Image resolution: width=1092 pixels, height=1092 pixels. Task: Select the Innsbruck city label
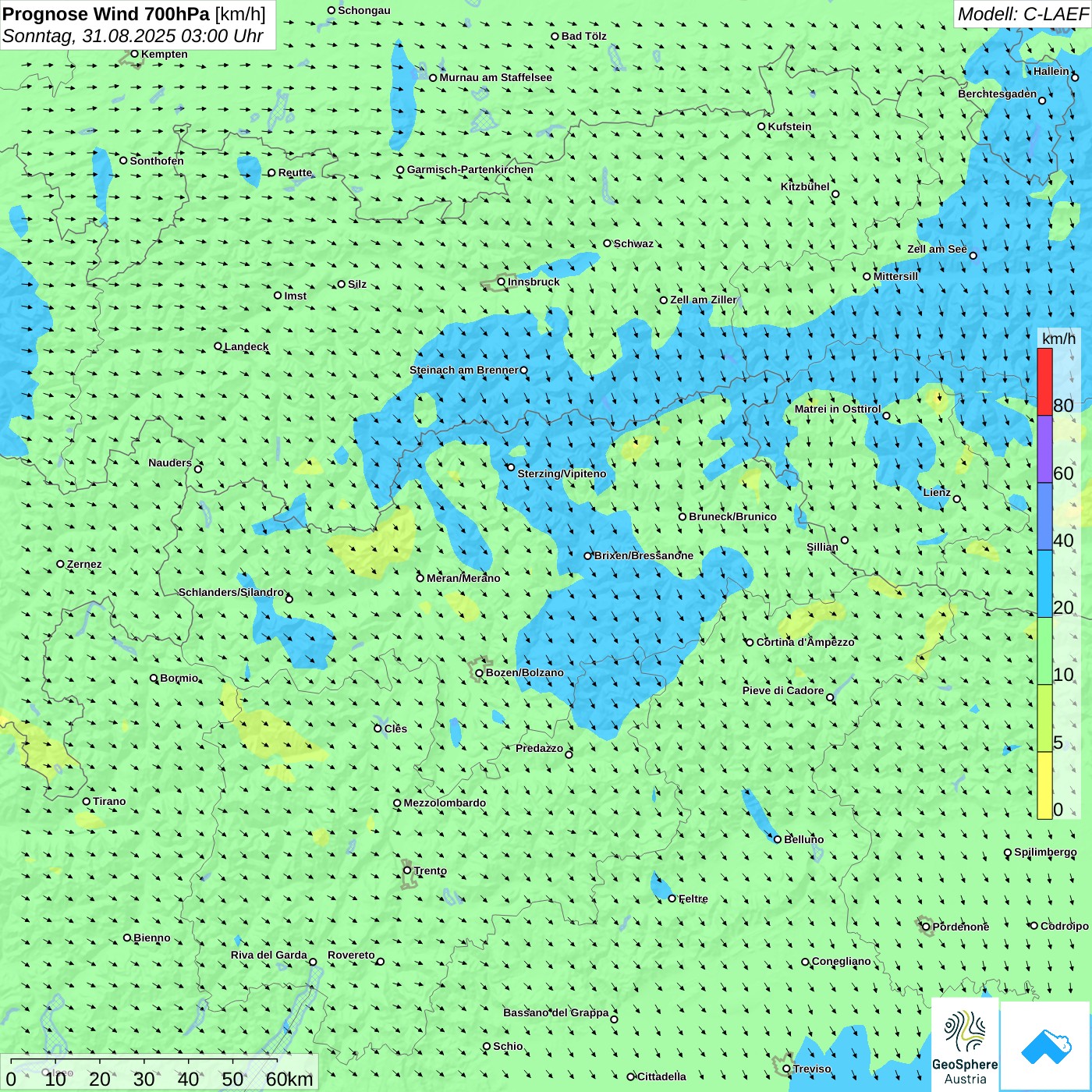click(534, 282)
